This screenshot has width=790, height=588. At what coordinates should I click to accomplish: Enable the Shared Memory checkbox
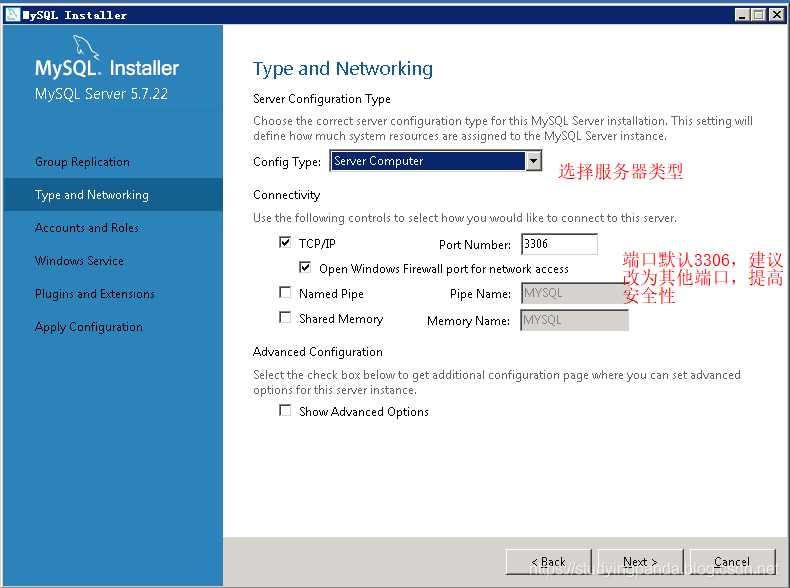[286, 318]
